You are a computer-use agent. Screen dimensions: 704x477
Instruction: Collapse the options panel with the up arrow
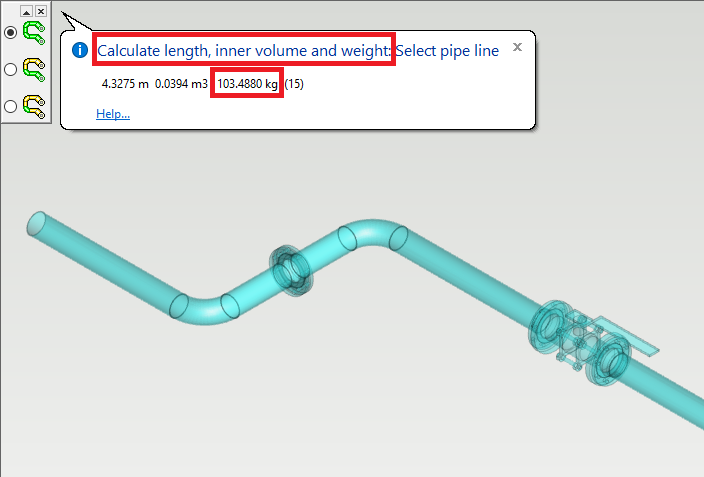coord(26,12)
